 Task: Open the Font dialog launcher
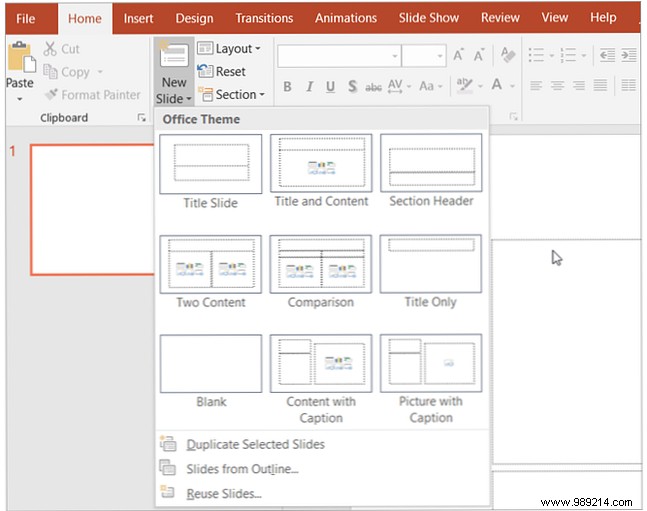pyautogui.click(x=513, y=116)
